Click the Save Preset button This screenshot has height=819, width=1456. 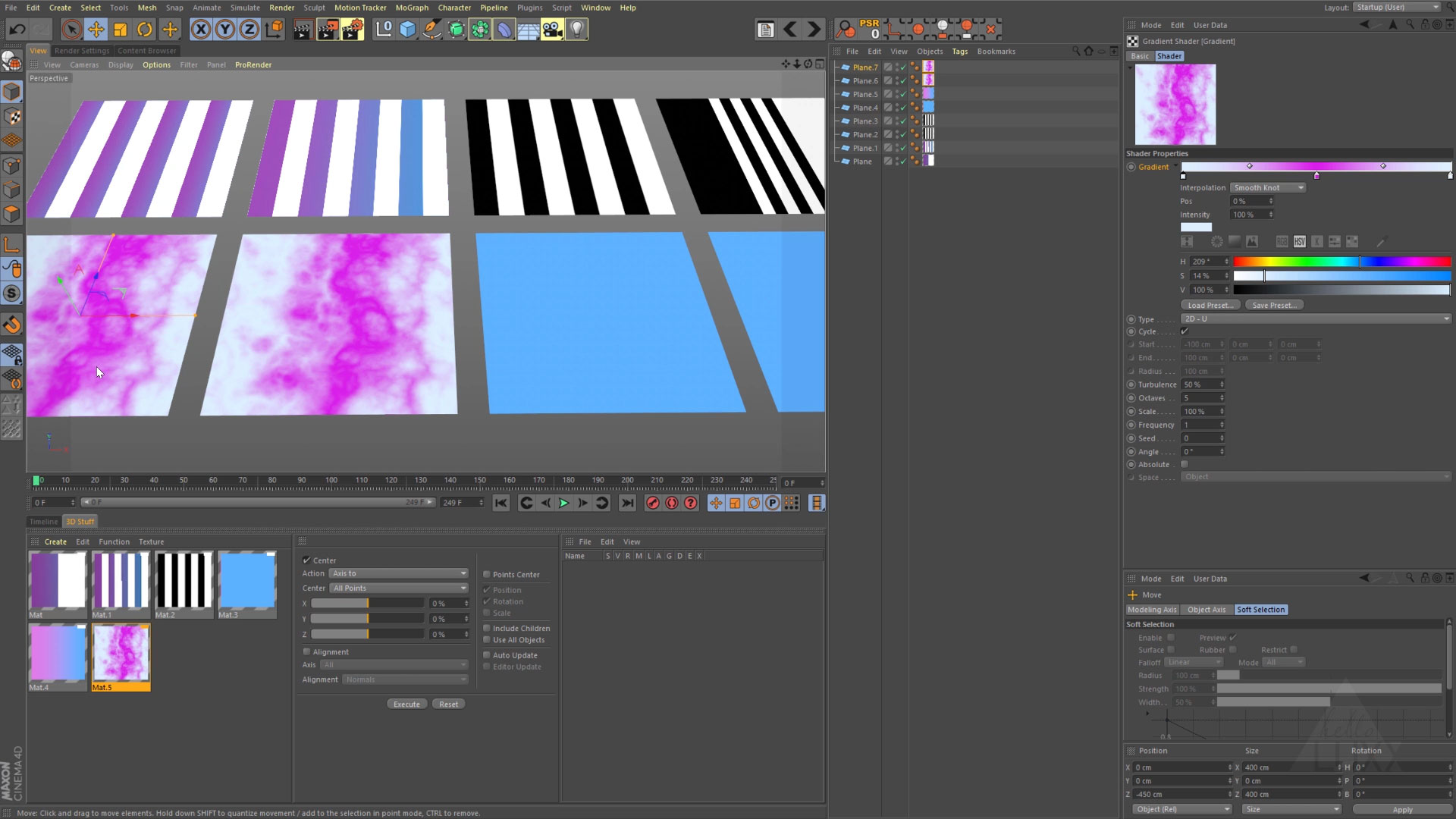tap(1274, 305)
